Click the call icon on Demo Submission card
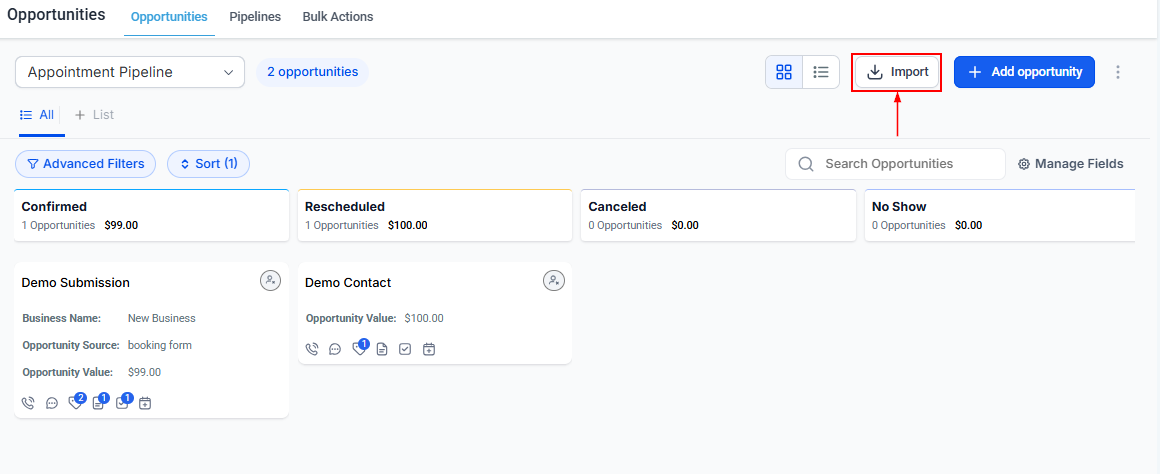Screen dimensions: 1160x474 click(27, 403)
